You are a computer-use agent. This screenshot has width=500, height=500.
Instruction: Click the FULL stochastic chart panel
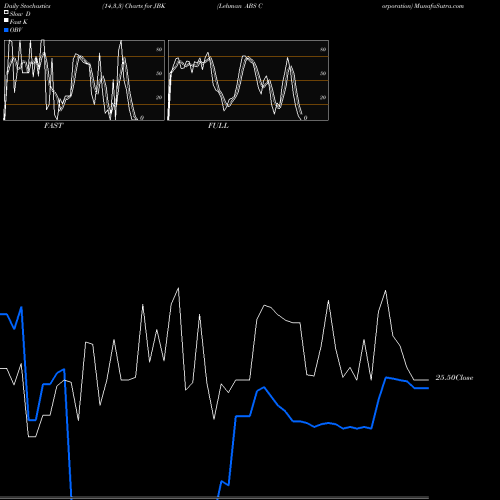(248, 80)
